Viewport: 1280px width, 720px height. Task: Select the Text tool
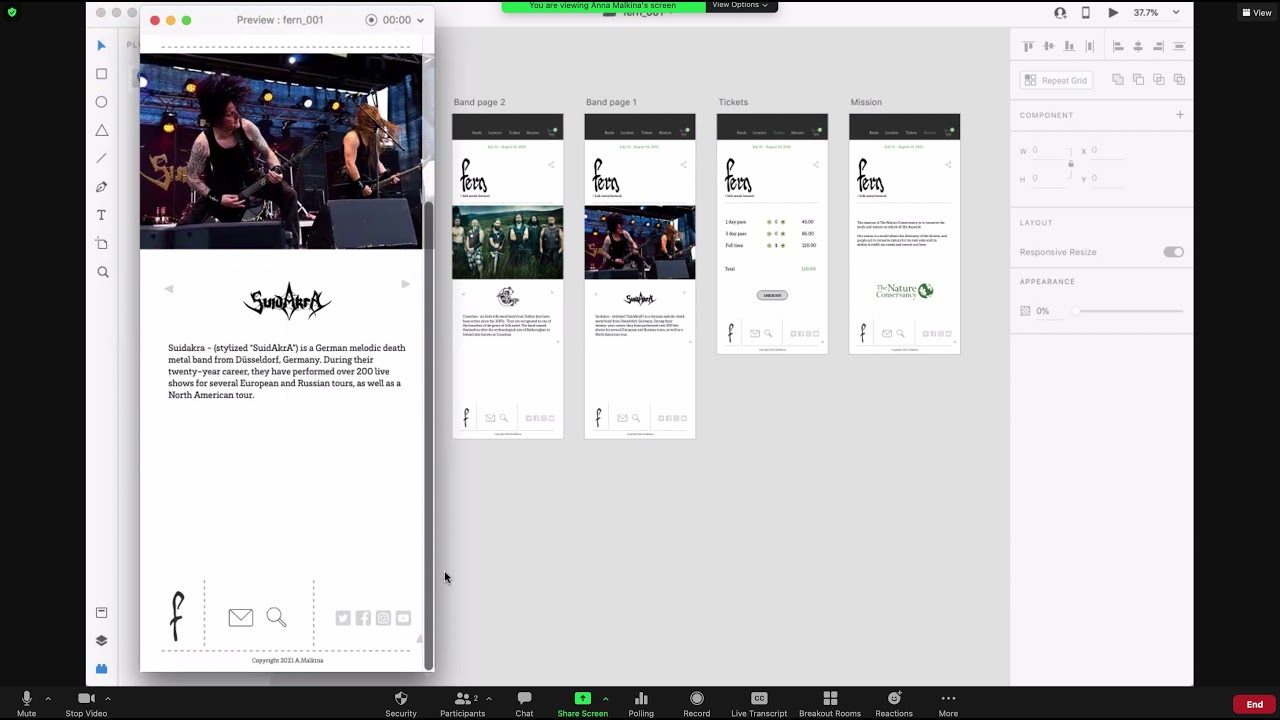(x=101, y=215)
